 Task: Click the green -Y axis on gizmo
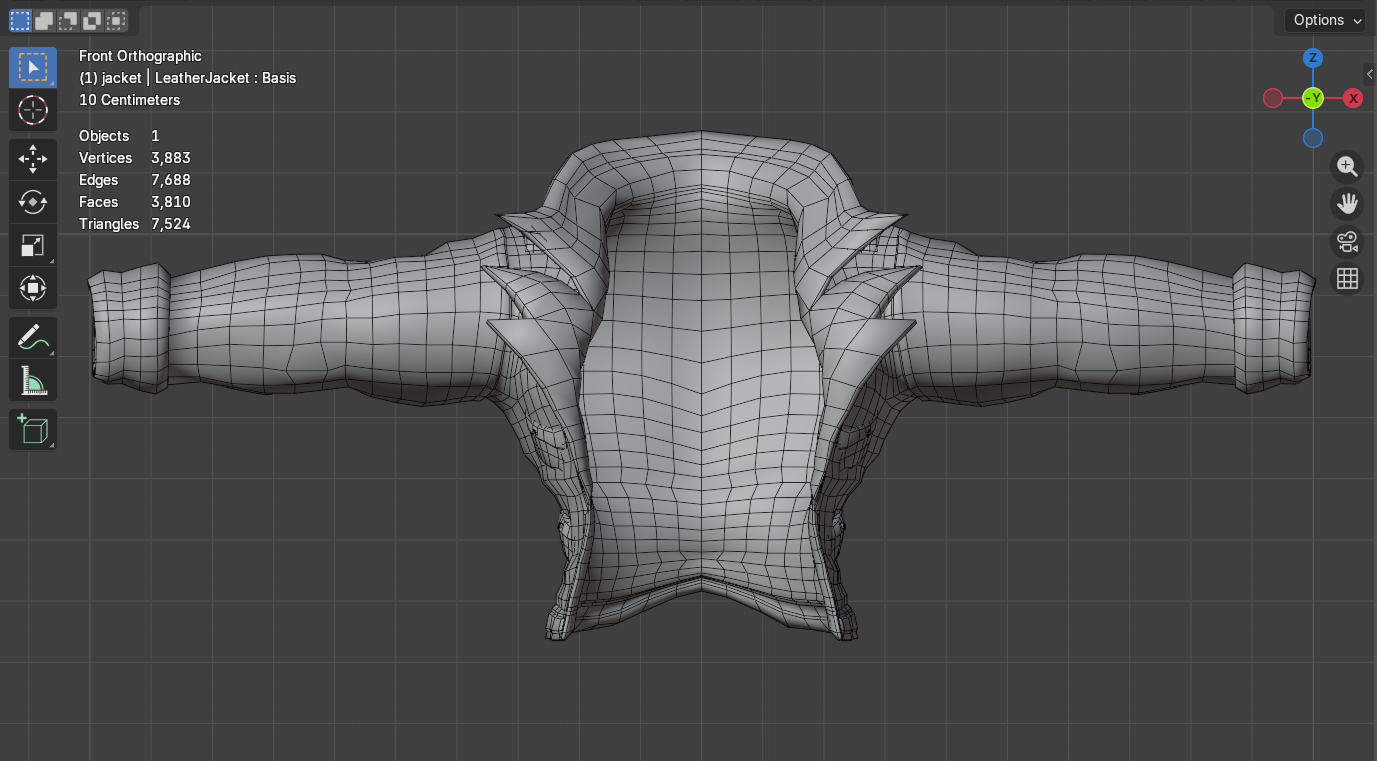[1313, 98]
